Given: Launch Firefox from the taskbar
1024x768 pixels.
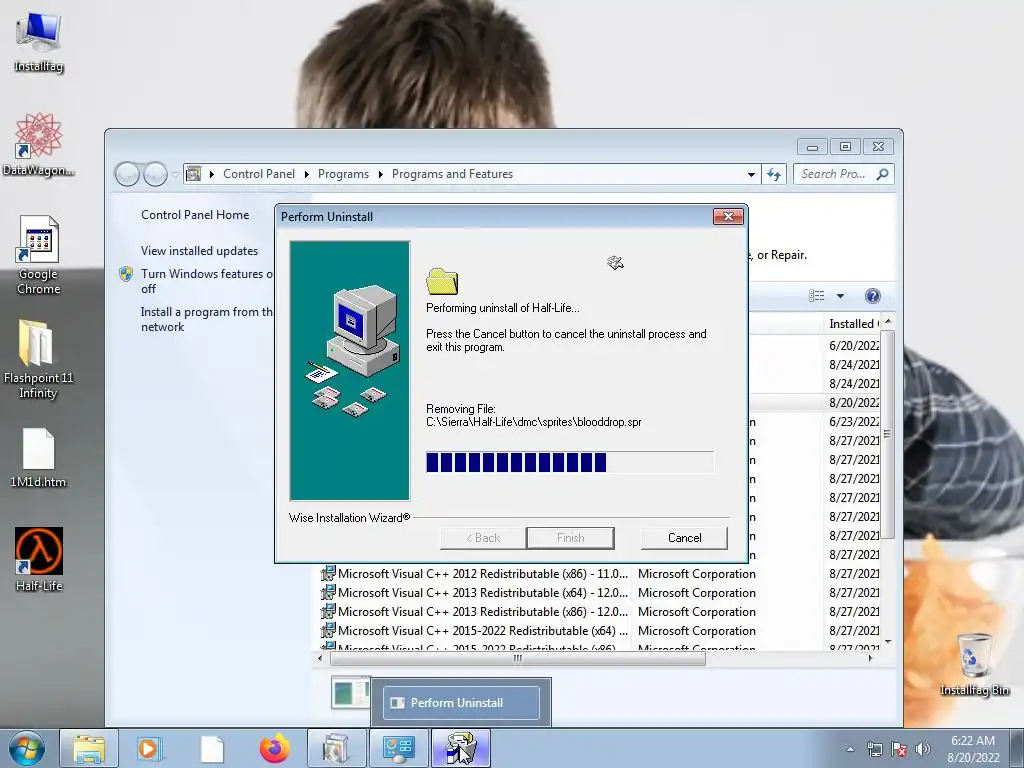Looking at the screenshot, I should pyautogui.click(x=274, y=748).
